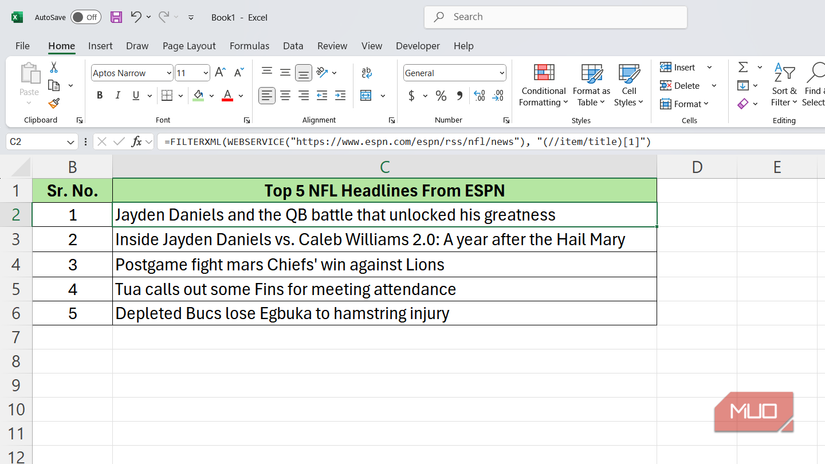The height and width of the screenshot is (464, 825).
Task: Decrease indent
Action: (x=322, y=95)
